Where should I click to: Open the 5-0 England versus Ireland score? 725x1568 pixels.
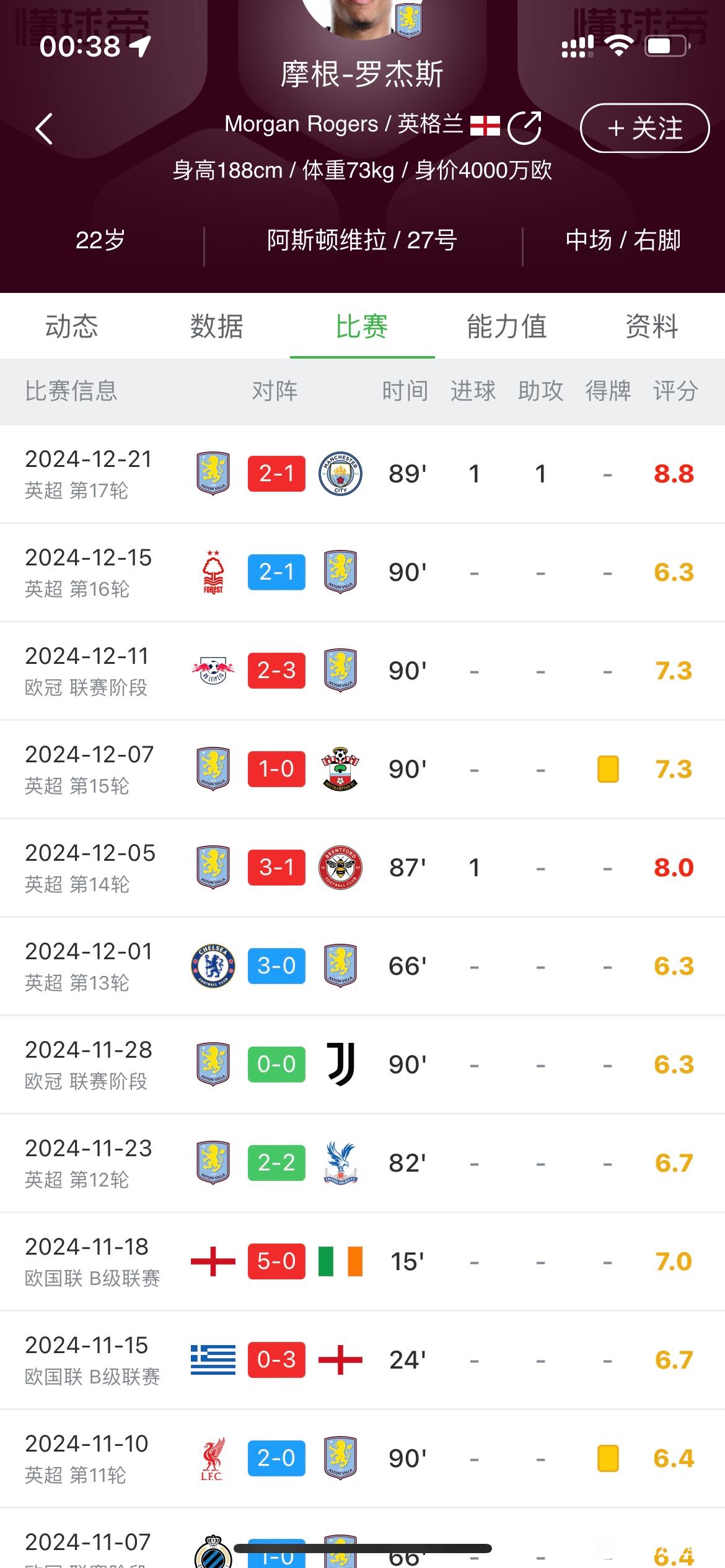pyautogui.click(x=276, y=1261)
